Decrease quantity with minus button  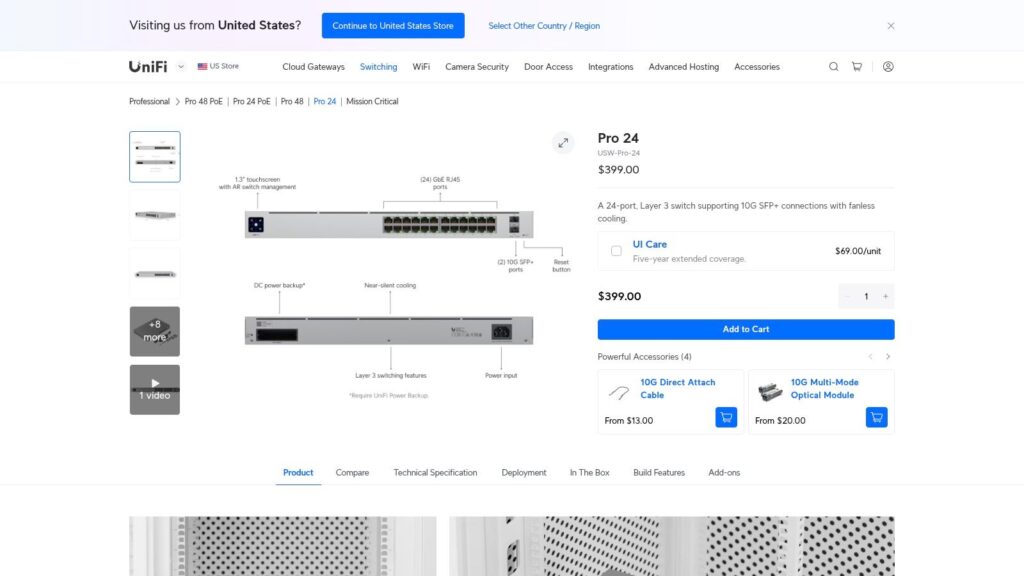click(x=847, y=296)
